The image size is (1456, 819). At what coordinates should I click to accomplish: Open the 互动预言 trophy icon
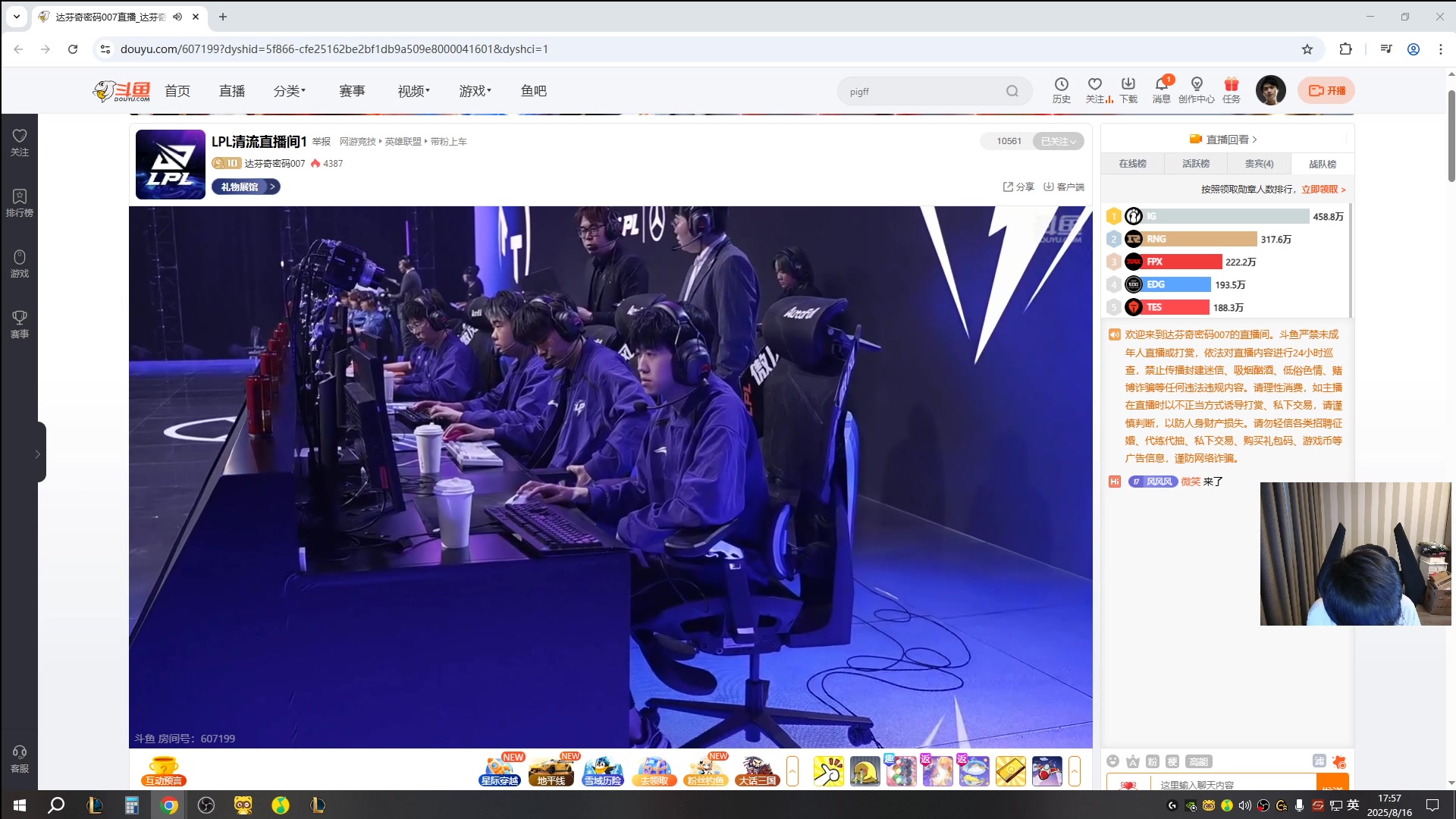(x=164, y=771)
